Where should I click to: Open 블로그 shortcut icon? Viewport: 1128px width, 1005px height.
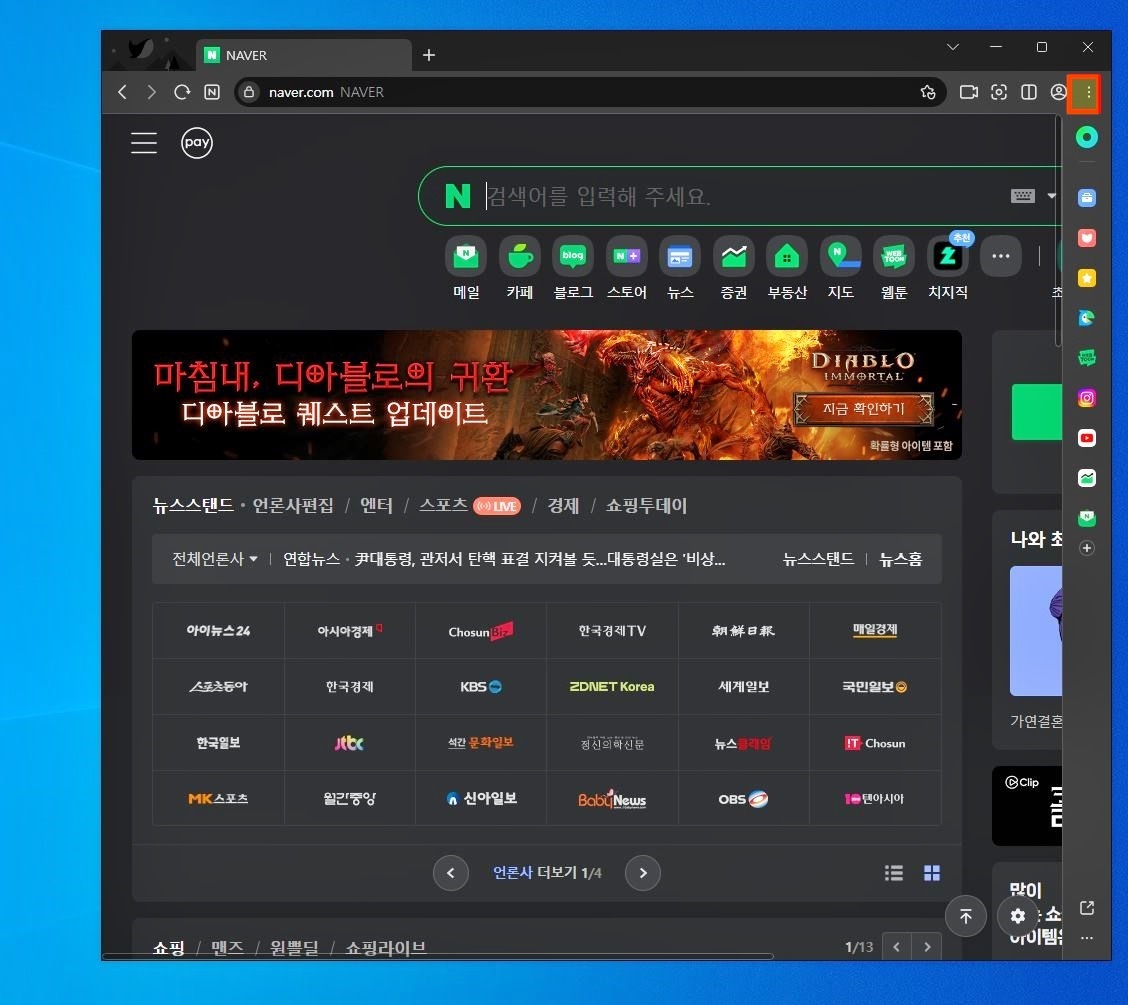573,256
